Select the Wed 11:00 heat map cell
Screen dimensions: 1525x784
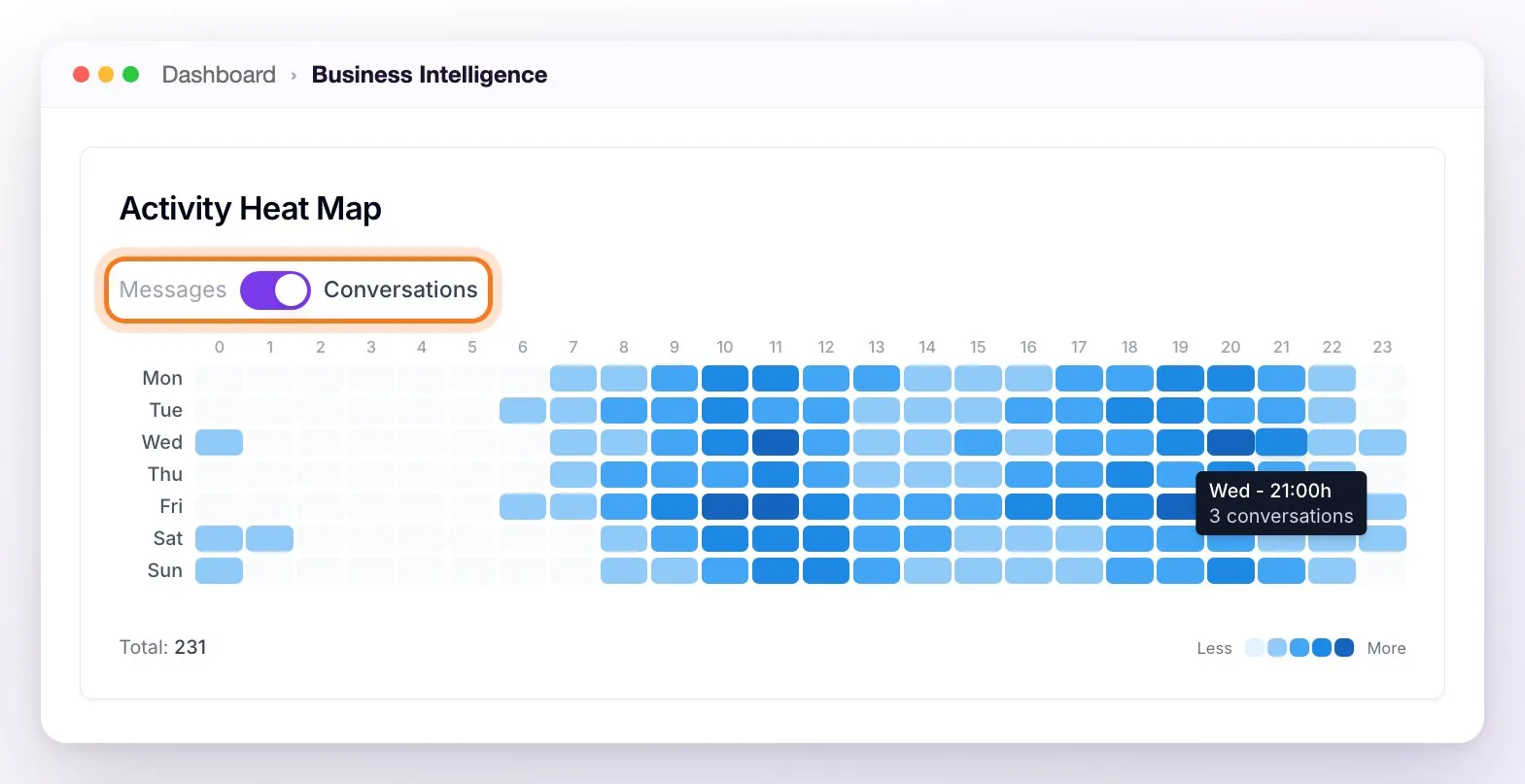point(776,442)
